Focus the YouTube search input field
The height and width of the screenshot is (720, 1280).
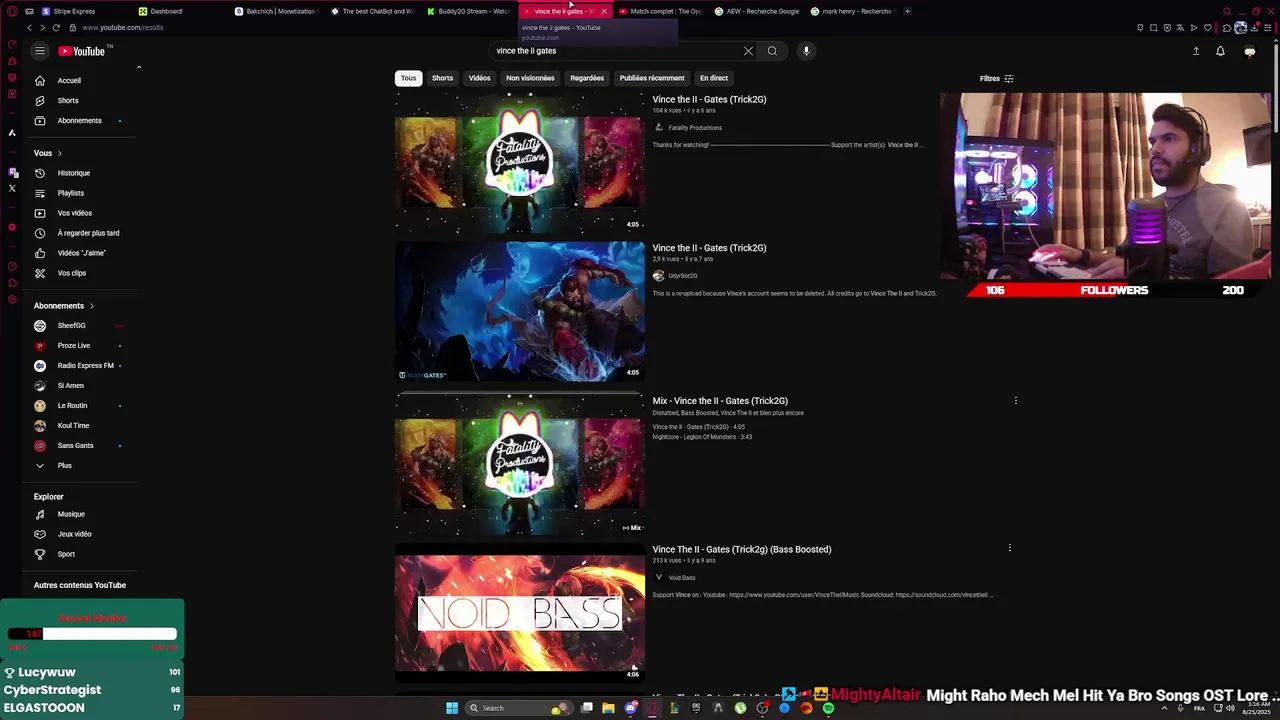click(615, 51)
